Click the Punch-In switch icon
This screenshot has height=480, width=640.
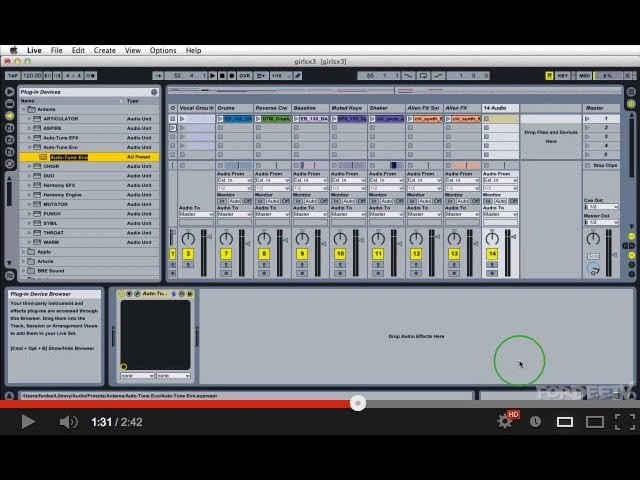pyautogui.click(x=408, y=76)
